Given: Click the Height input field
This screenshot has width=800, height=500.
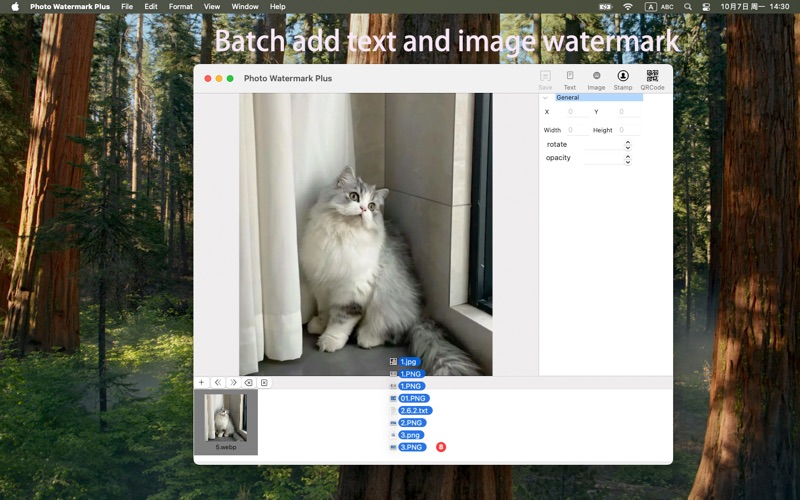Looking at the screenshot, I should (628, 130).
